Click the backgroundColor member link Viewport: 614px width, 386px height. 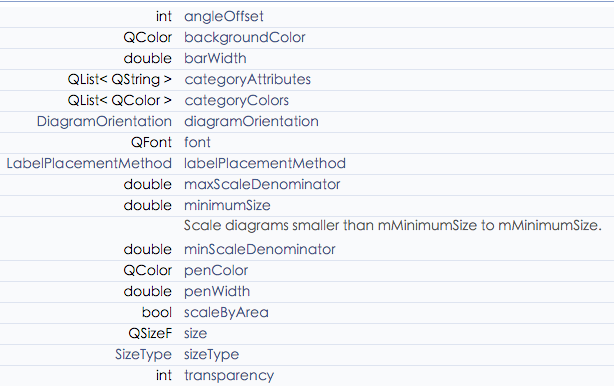coord(244,38)
